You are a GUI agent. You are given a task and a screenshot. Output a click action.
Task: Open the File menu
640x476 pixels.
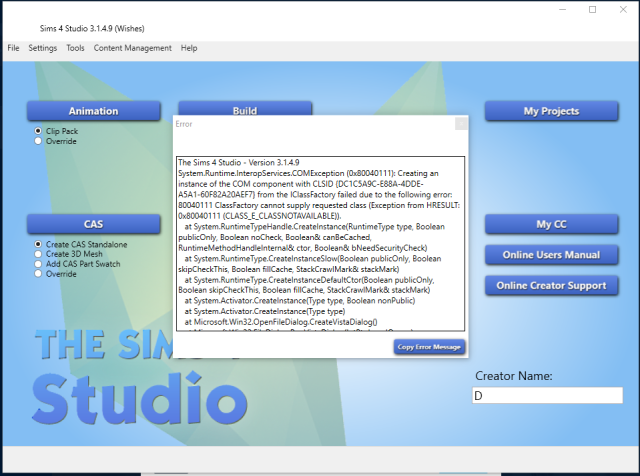pyautogui.click(x=13, y=48)
